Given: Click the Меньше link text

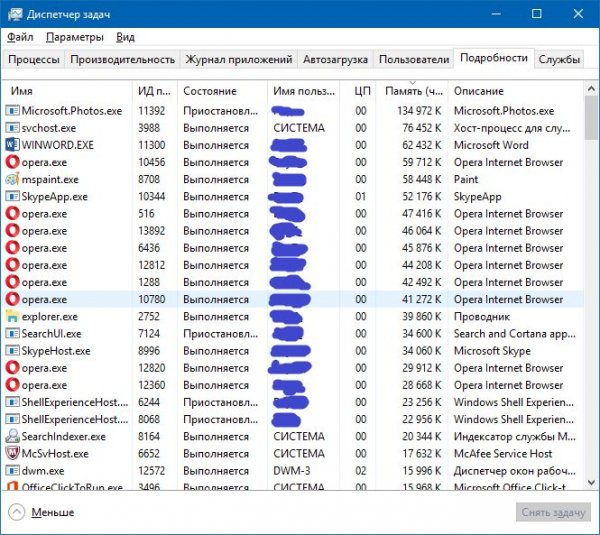Looking at the screenshot, I should click(x=53, y=512).
